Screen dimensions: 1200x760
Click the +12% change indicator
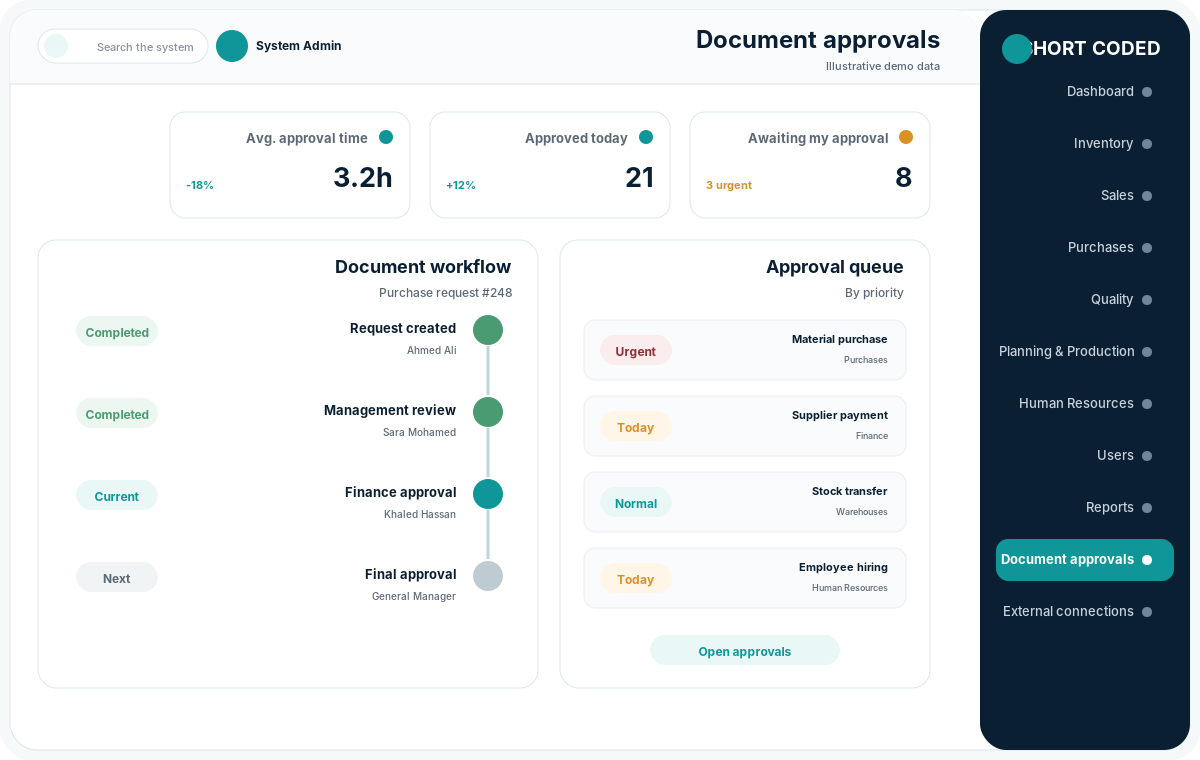(461, 185)
